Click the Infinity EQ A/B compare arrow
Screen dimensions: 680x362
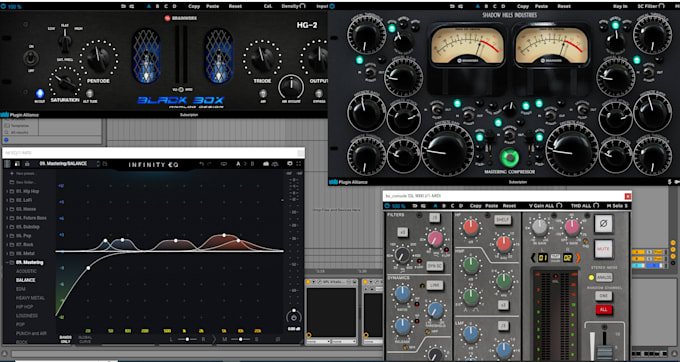point(245,164)
